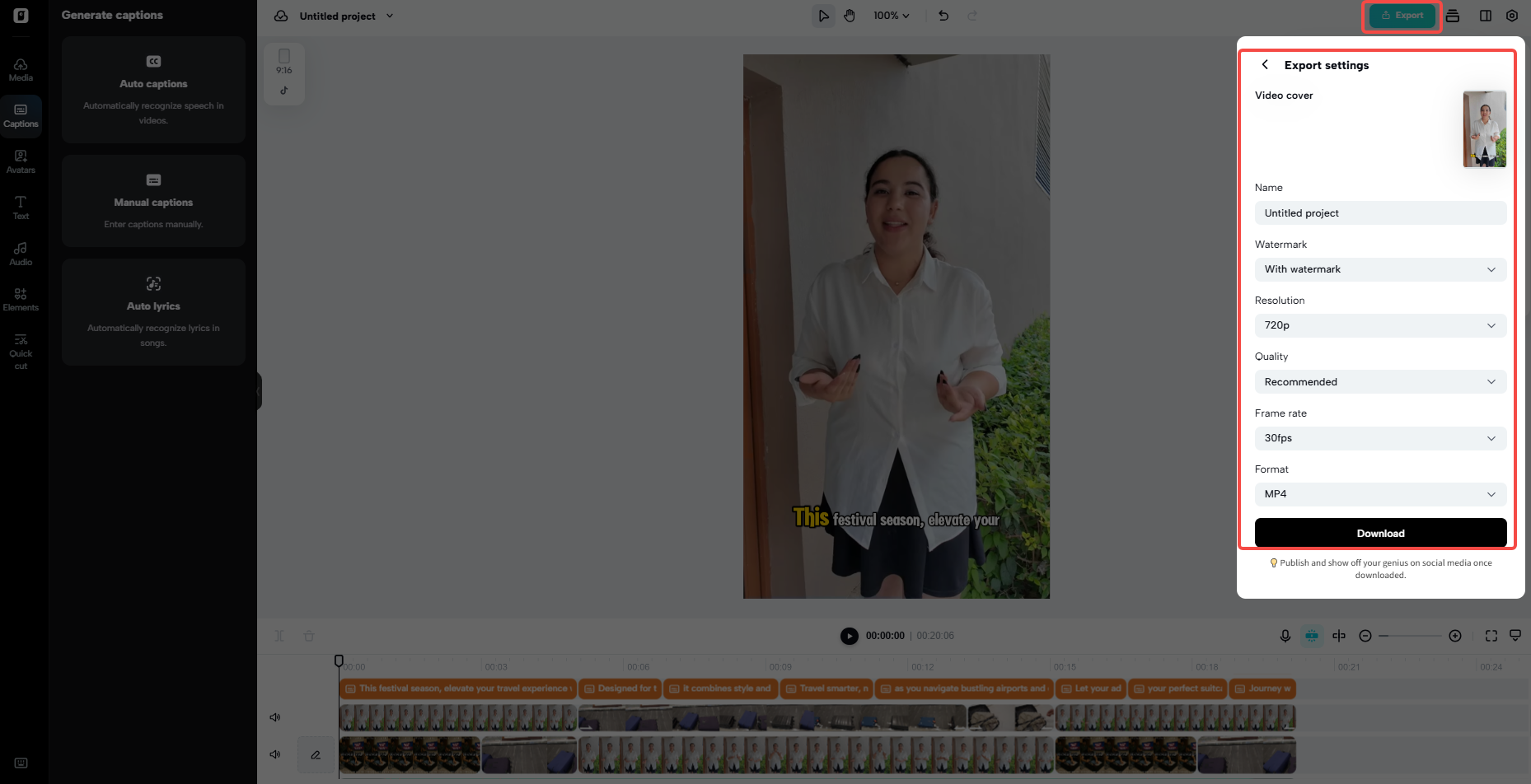The image size is (1531, 784).
Task: Select caption clip 'This festival season, elevate…'
Action: tap(457, 688)
